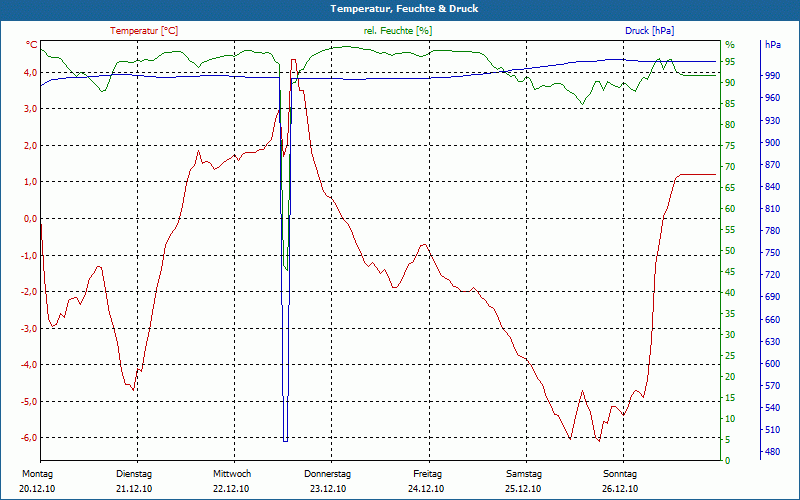Screen dimensions: 800x500
Task: Click the humidity axis value "85"
Action: click(730, 104)
